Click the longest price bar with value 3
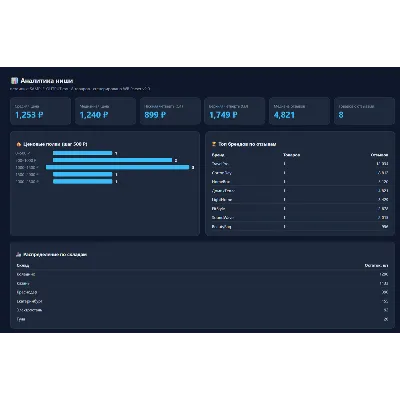Image resolution: width=400 pixels, height=400 pixels. pyautogui.click(x=117, y=167)
